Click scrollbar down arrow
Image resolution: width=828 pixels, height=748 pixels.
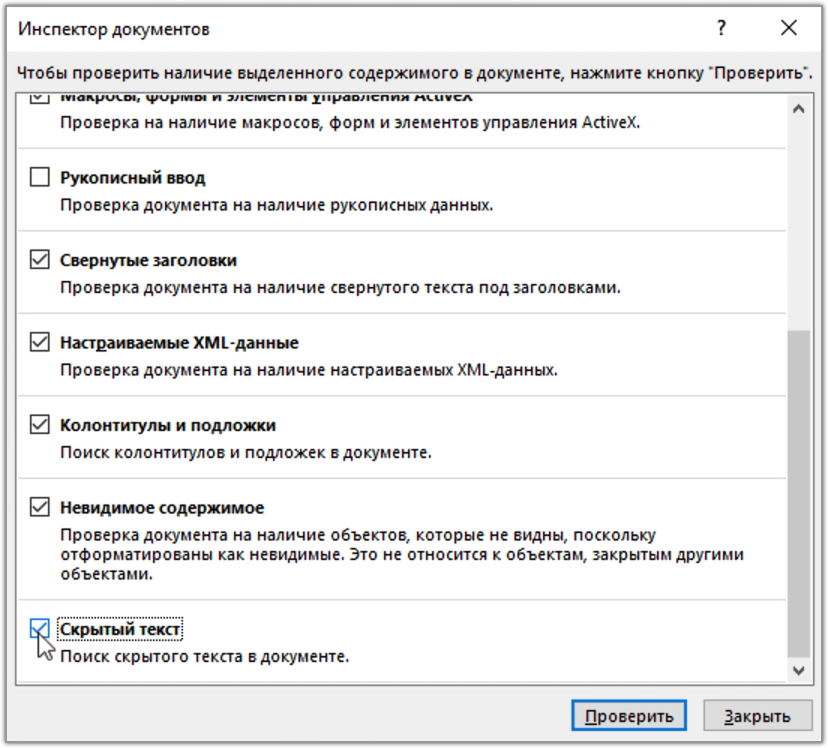pyautogui.click(x=797, y=669)
